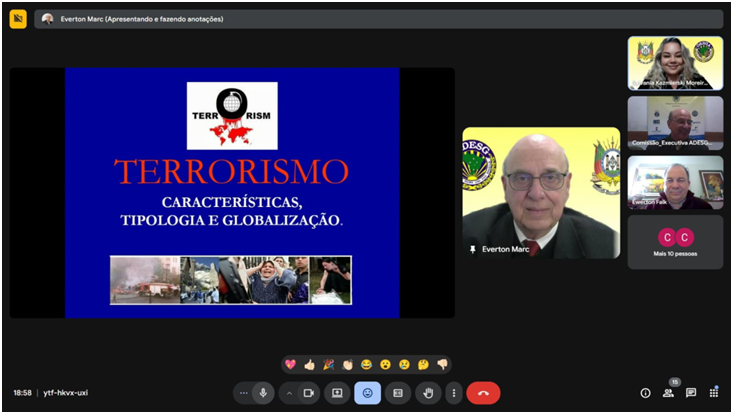Turn on captions

click(x=398, y=393)
